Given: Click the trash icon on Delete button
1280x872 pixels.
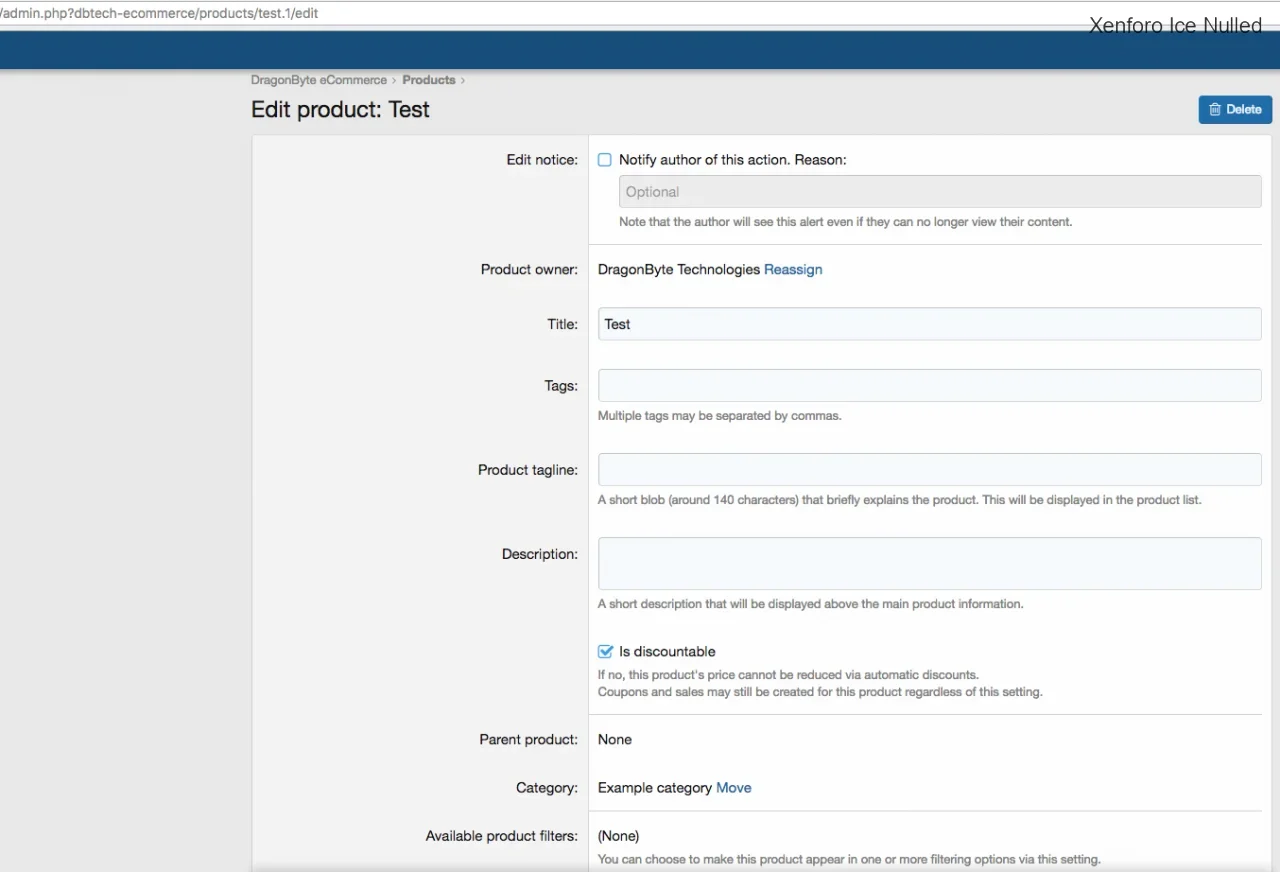Looking at the screenshot, I should (x=1214, y=110).
